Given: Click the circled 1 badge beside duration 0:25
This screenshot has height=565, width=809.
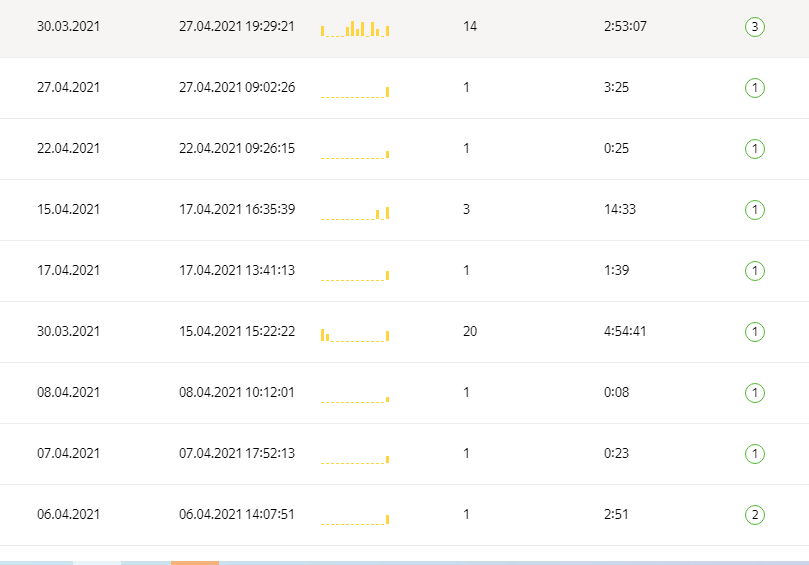Looking at the screenshot, I should coord(755,149).
